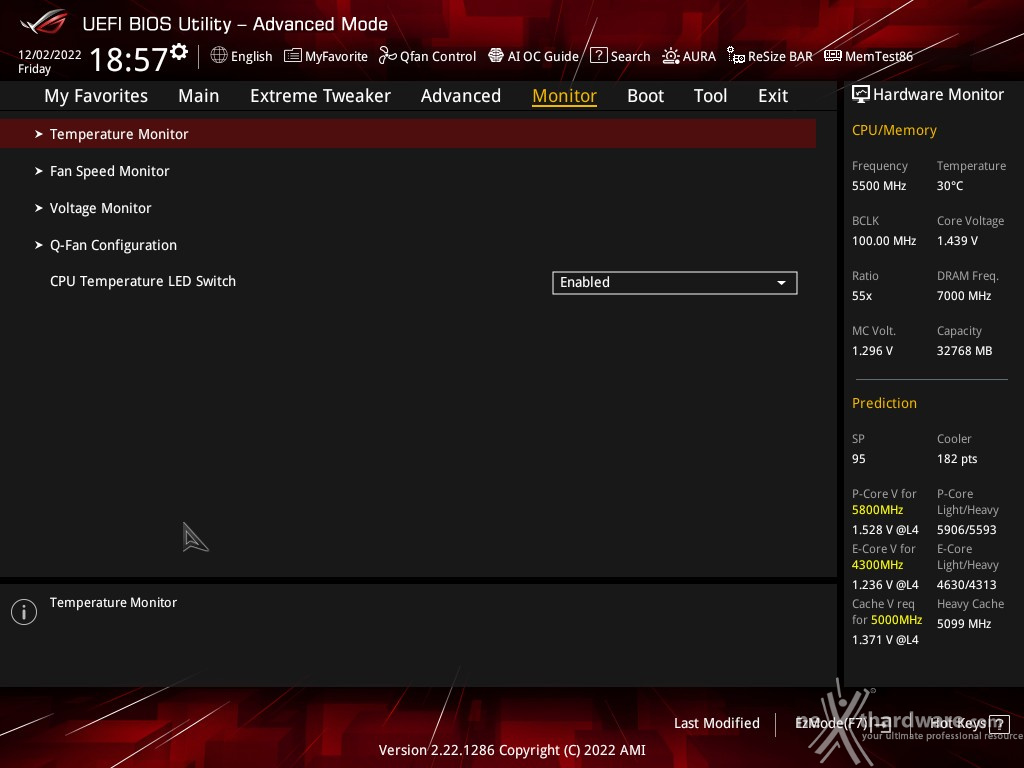The image size is (1024, 768).
Task: Click the AI OC Guide brain icon
Action: (496, 56)
